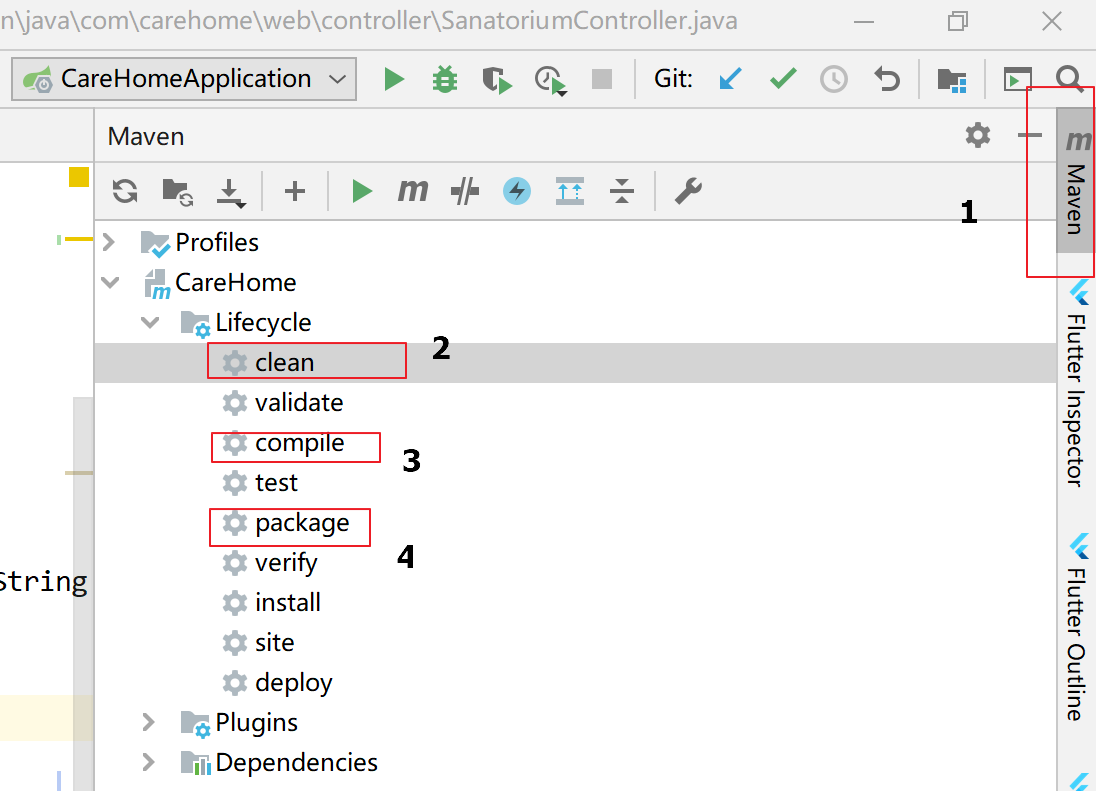Show Git history with the clock icon
The width and height of the screenshot is (1096, 791).
[x=834, y=79]
